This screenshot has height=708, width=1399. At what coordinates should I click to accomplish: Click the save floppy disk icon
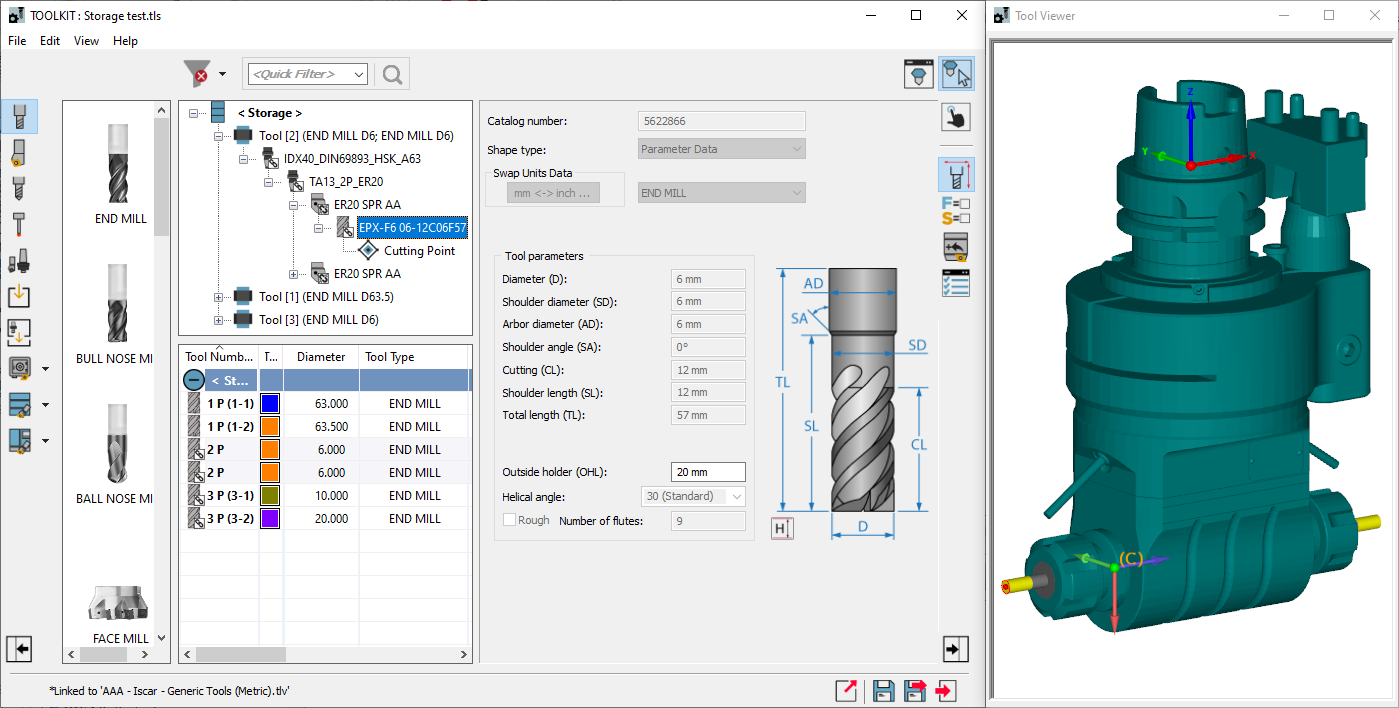883,690
